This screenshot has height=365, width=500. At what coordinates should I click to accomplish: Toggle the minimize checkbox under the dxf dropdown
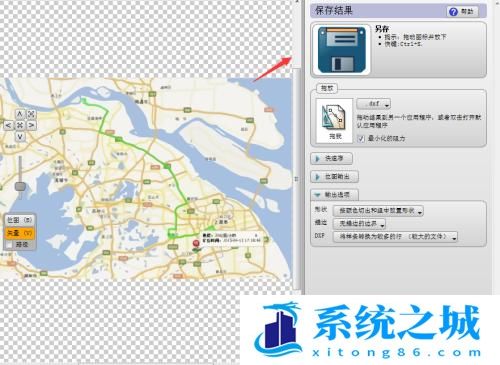[361, 138]
